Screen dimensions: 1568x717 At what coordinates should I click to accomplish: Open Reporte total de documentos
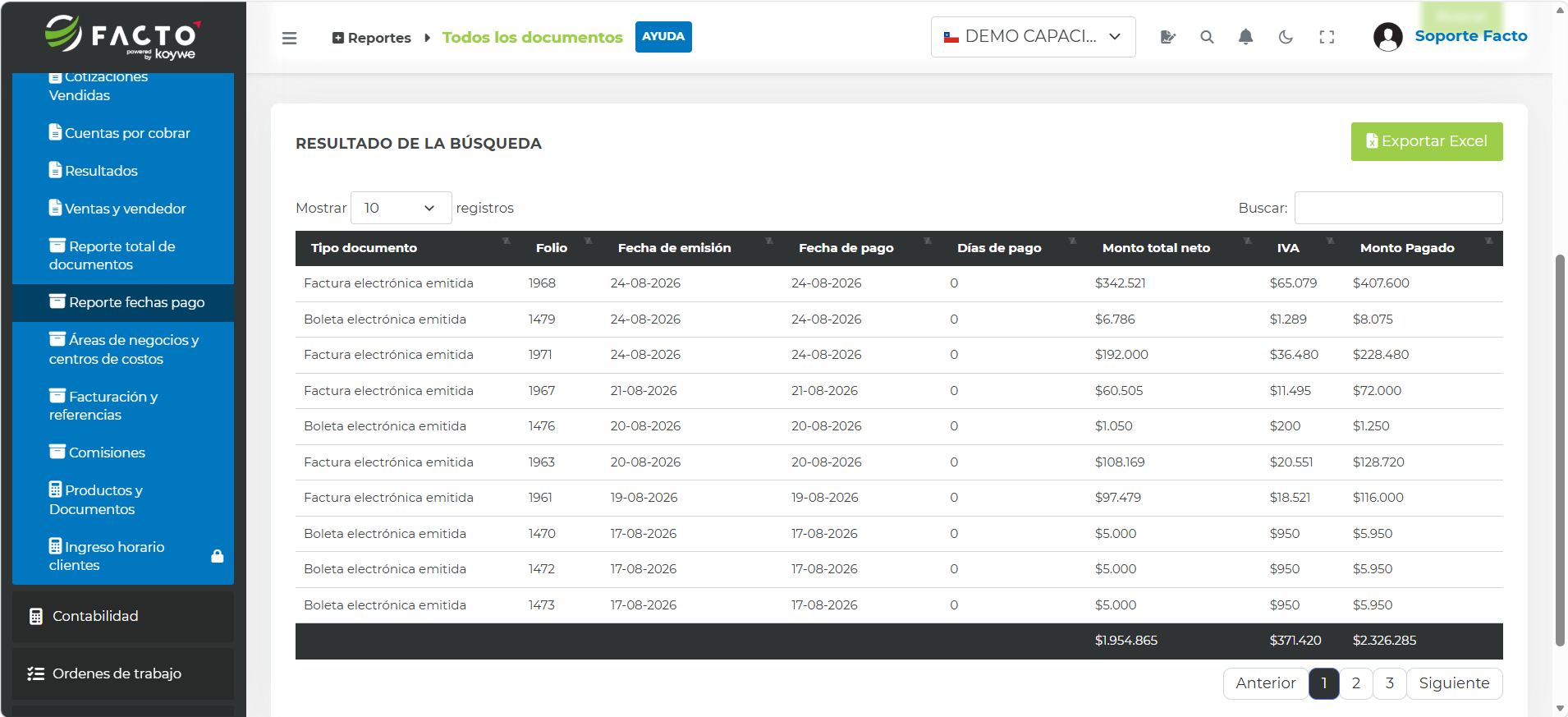(123, 255)
